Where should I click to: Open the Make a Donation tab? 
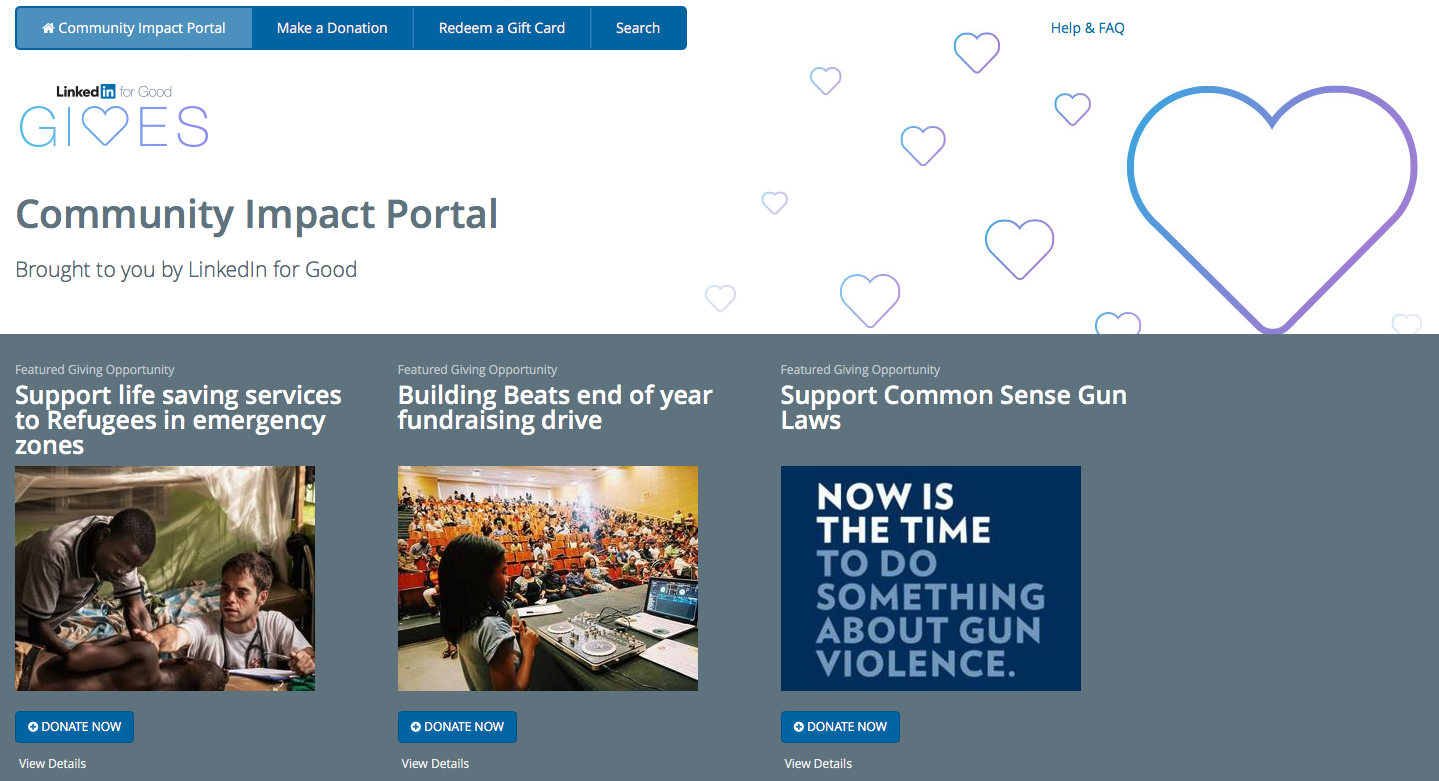pyautogui.click(x=332, y=28)
